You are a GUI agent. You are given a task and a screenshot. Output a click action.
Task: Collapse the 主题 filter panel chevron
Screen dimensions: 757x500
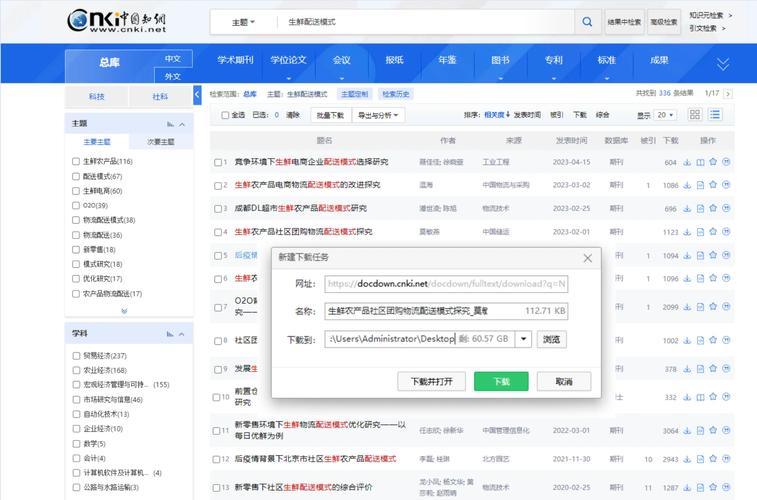182,125
